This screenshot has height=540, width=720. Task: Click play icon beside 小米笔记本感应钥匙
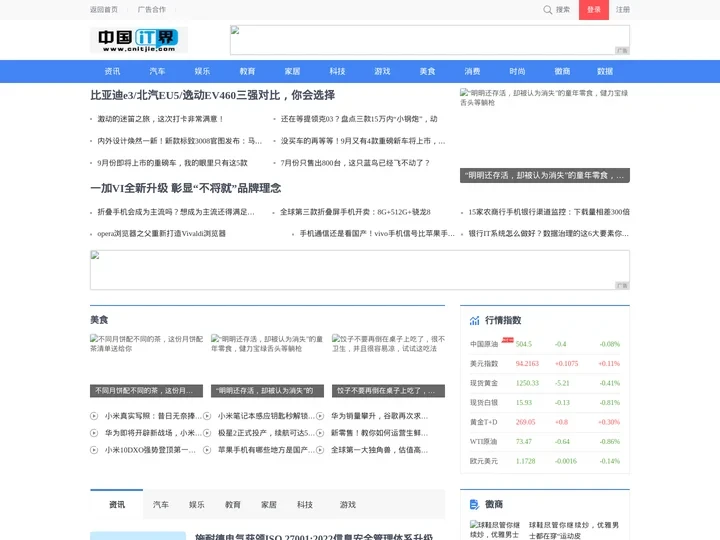tap(207, 416)
